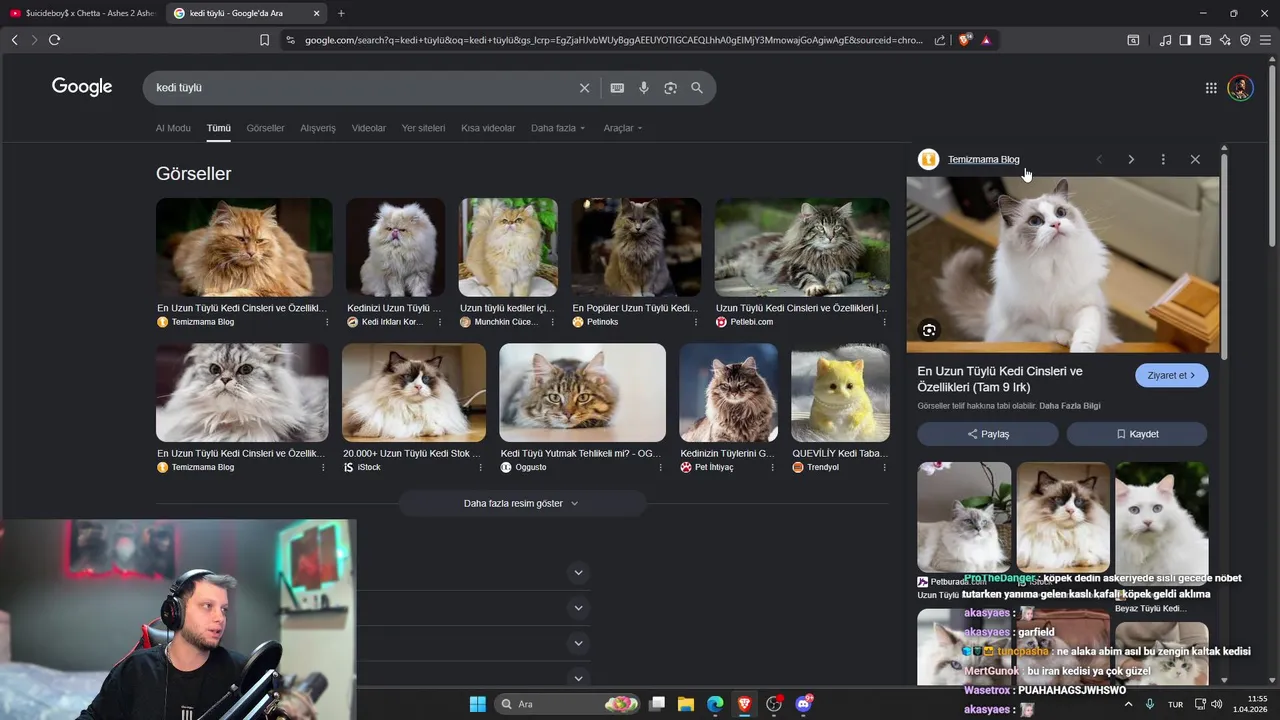Open Microsoft Edge from the taskbar
Viewport: 1280px width, 720px height.
(715, 704)
